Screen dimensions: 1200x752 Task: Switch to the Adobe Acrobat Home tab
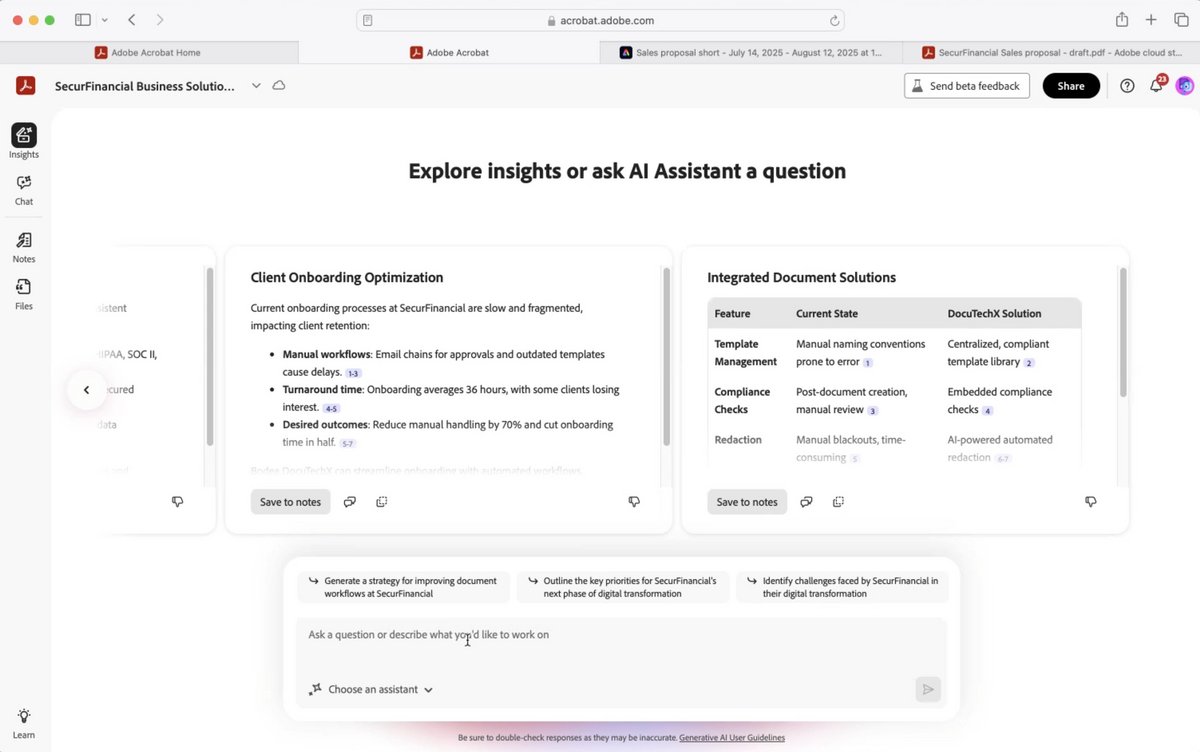coord(149,52)
